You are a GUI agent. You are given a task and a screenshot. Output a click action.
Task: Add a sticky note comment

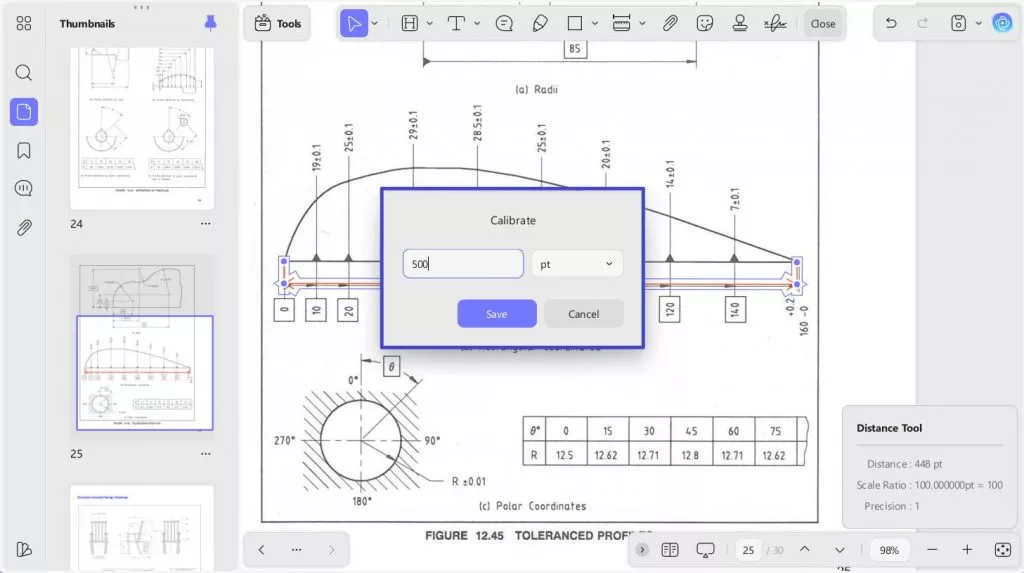pyautogui.click(x=504, y=24)
